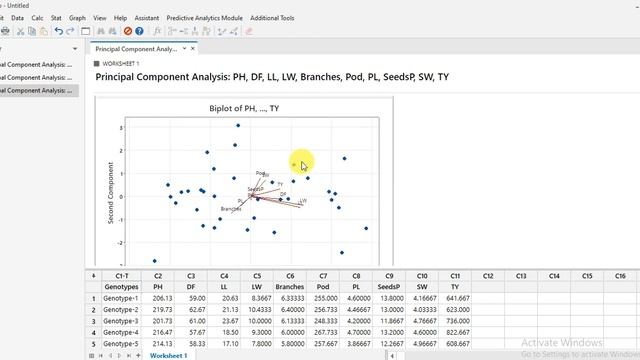
Task: Click the worksheet horizontal scrollbar left arrow
Action: click(392, 356)
